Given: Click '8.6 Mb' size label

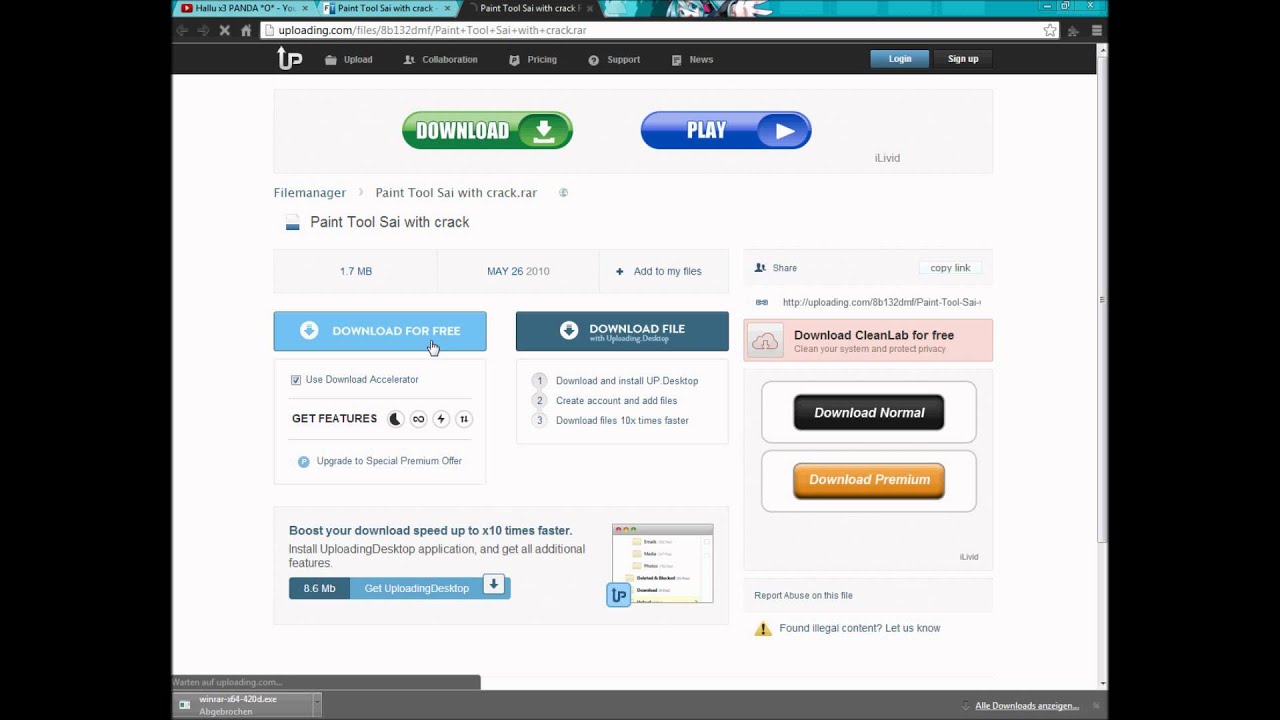Looking at the screenshot, I should (x=319, y=588).
